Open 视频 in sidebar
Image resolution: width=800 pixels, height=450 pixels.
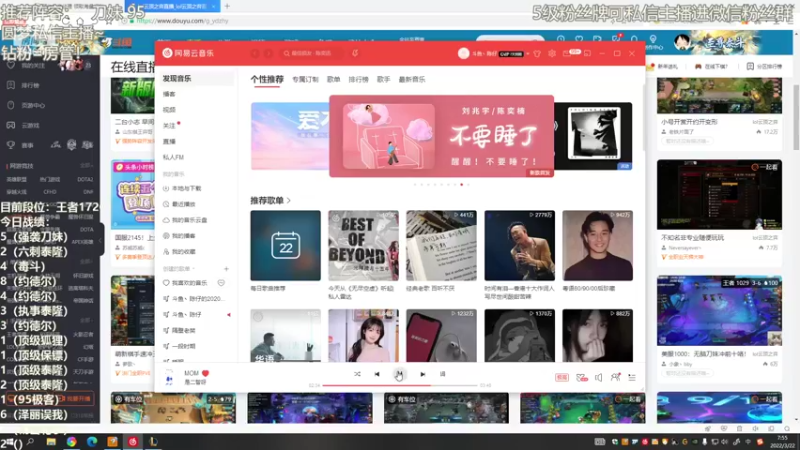click(x=169, y=110)
